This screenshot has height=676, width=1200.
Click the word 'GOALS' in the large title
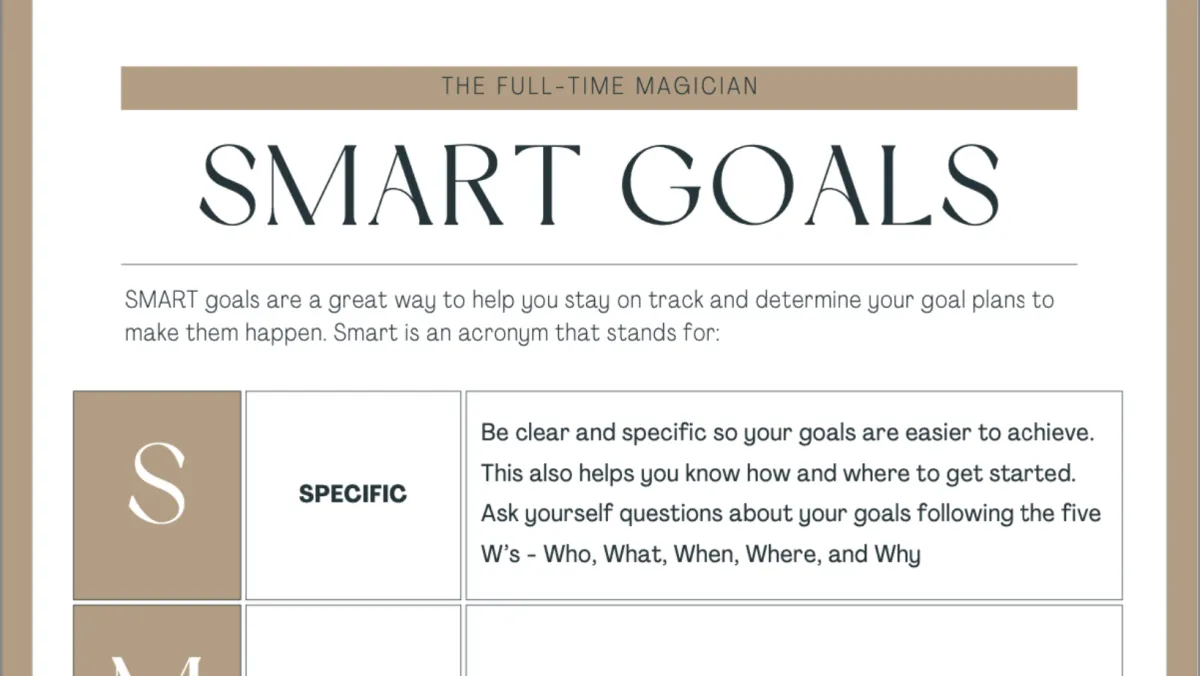[x=811, y=187]
